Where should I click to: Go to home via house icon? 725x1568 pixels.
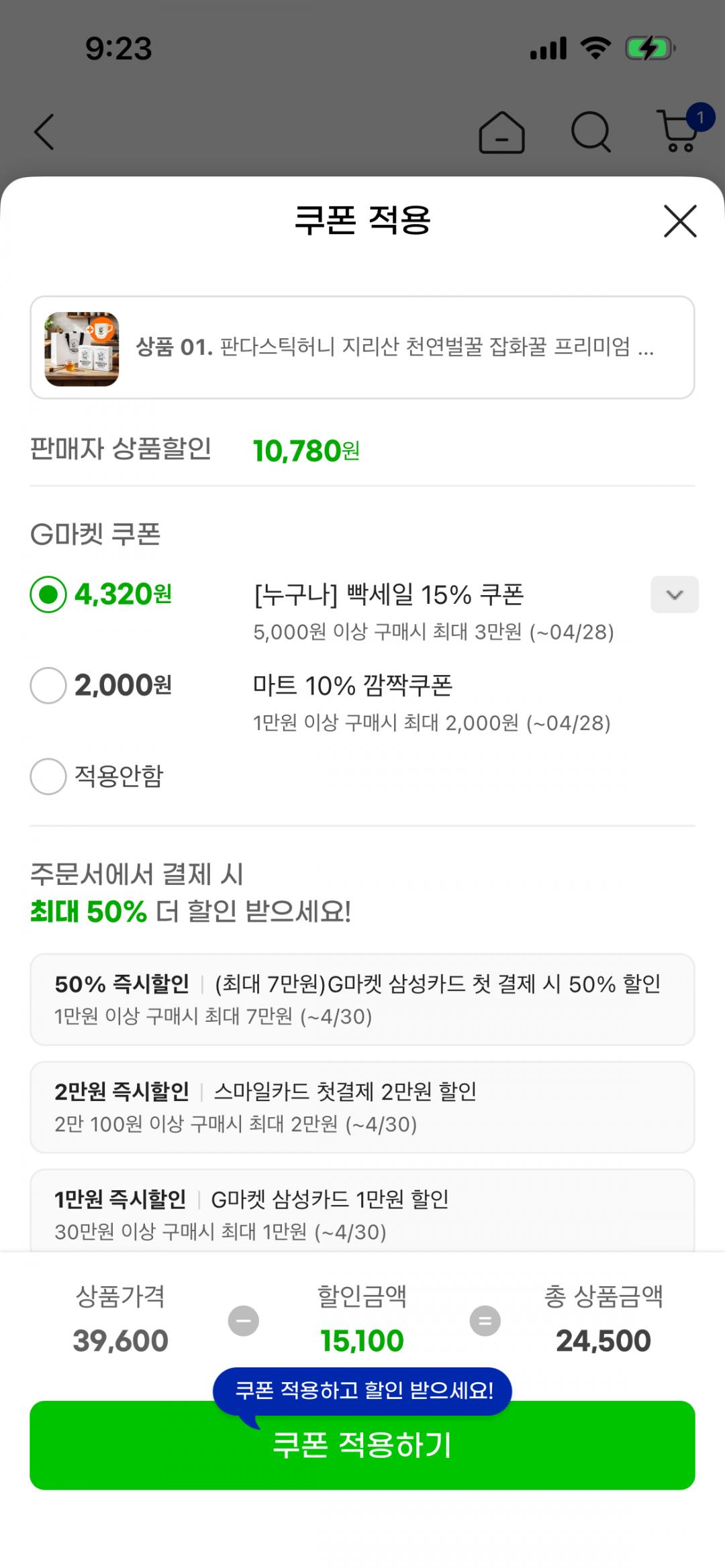point(501,132)
